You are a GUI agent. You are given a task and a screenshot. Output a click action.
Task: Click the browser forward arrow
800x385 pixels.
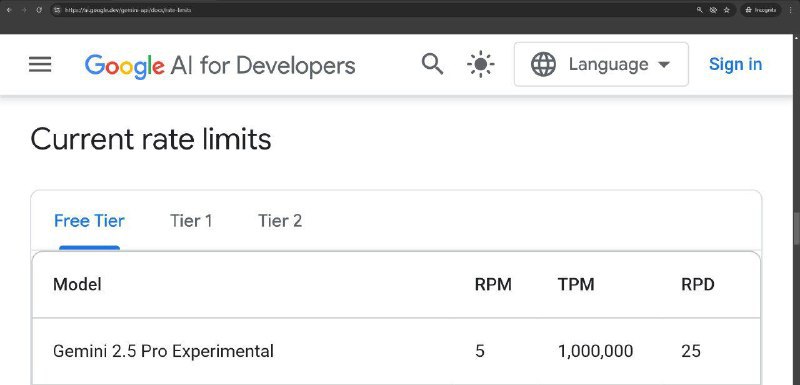pos(23,10)
